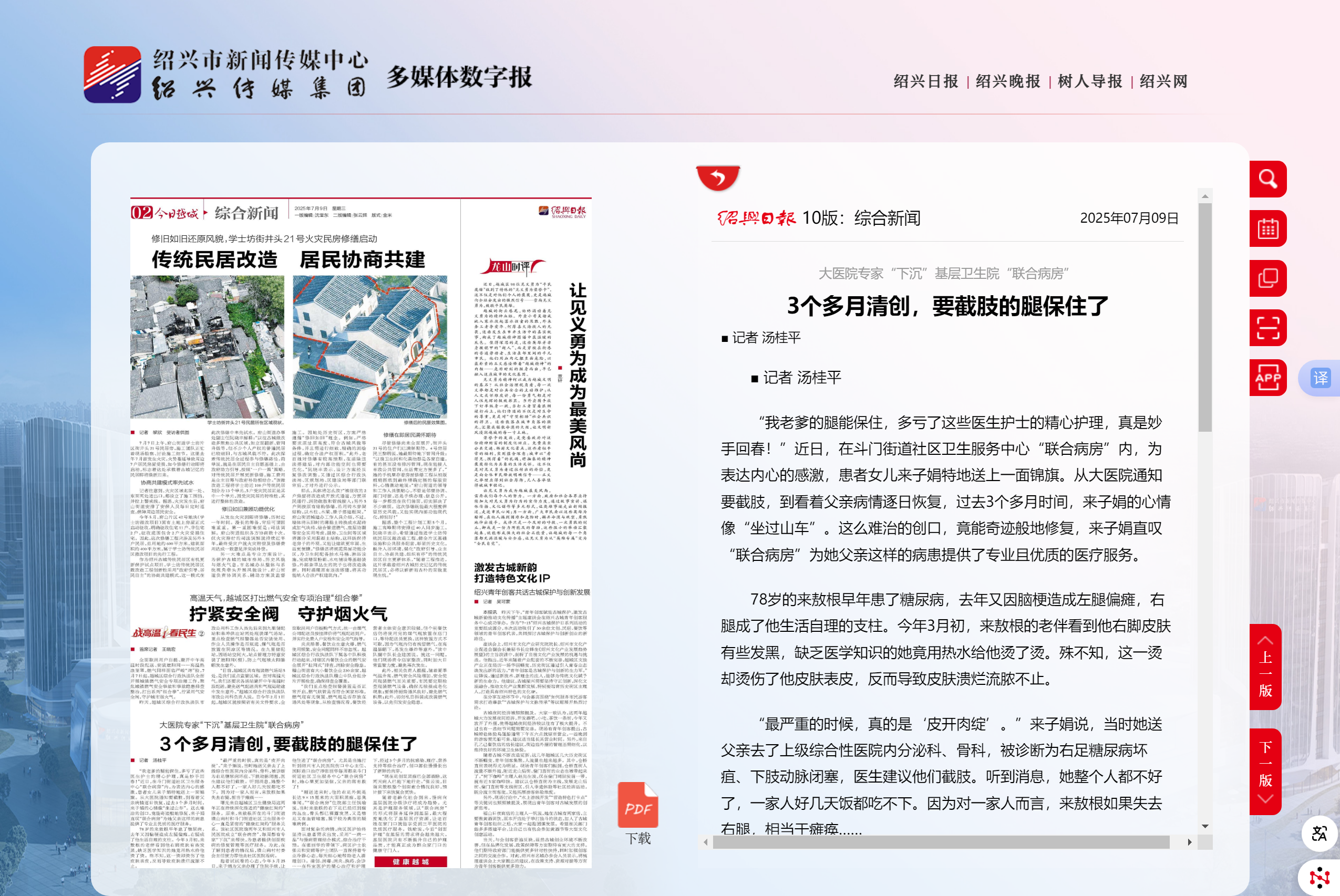
Task: Click the 10版：综合新闻 heading
Action: (x=861, y=218)
